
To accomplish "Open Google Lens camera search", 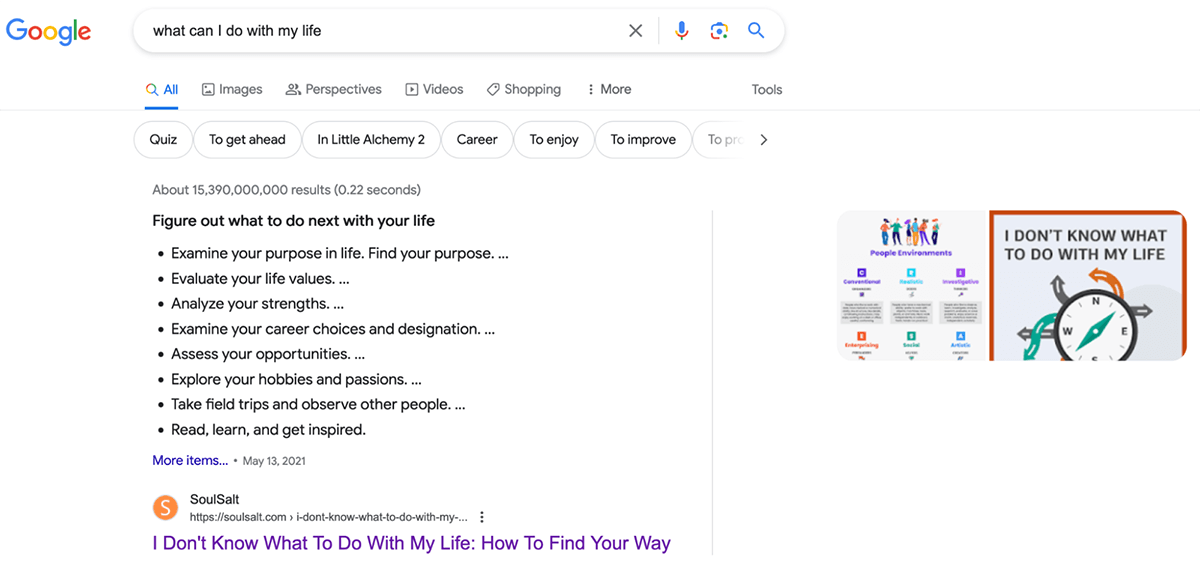I will 719,31.
